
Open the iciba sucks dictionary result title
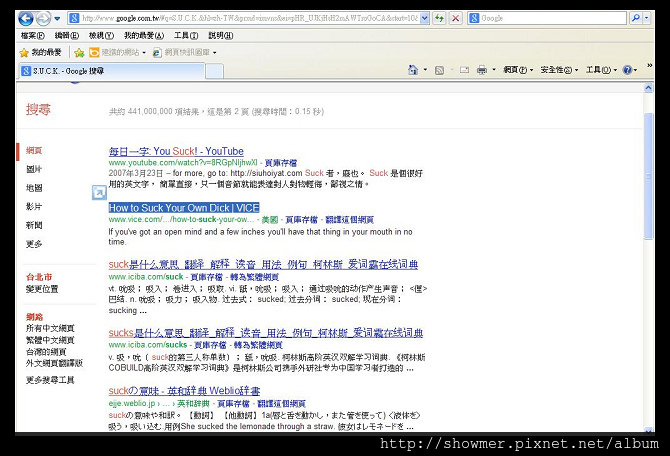pyautogui.click(x=266, y=333)
